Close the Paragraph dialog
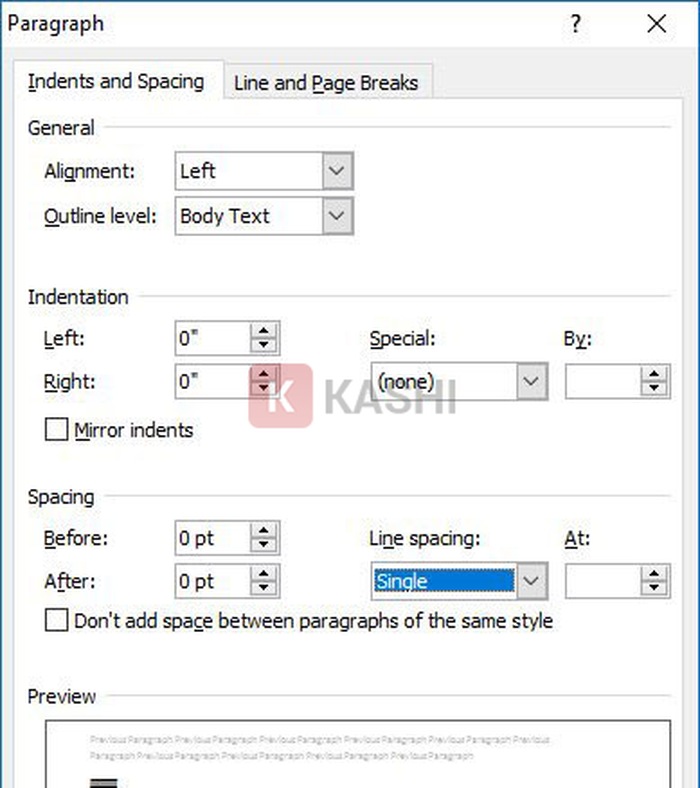700x788 pixels. pyautogui.click(x=656, y=25)
